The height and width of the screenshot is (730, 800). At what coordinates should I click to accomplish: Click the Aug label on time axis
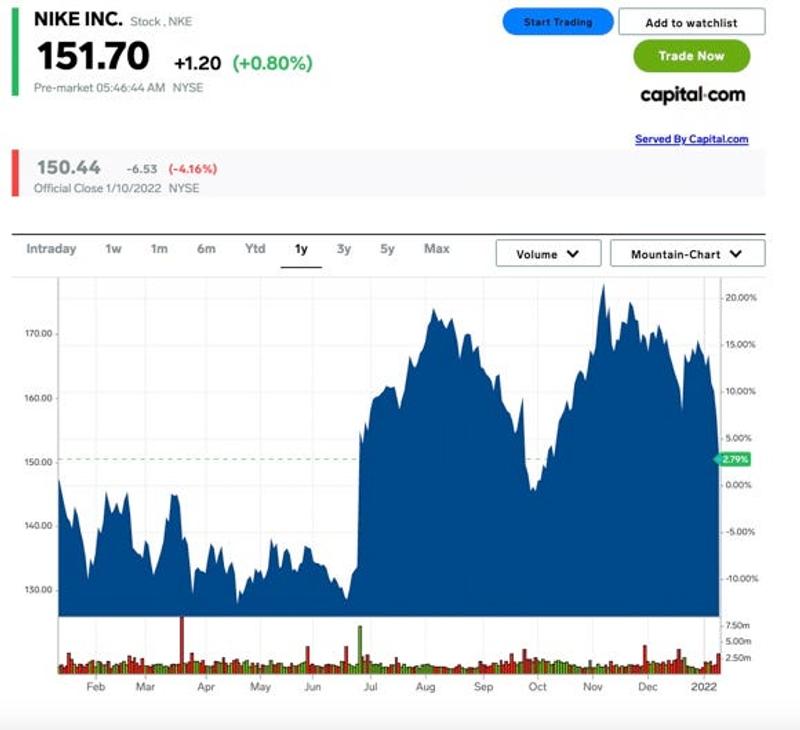click(x=426, y=687)
